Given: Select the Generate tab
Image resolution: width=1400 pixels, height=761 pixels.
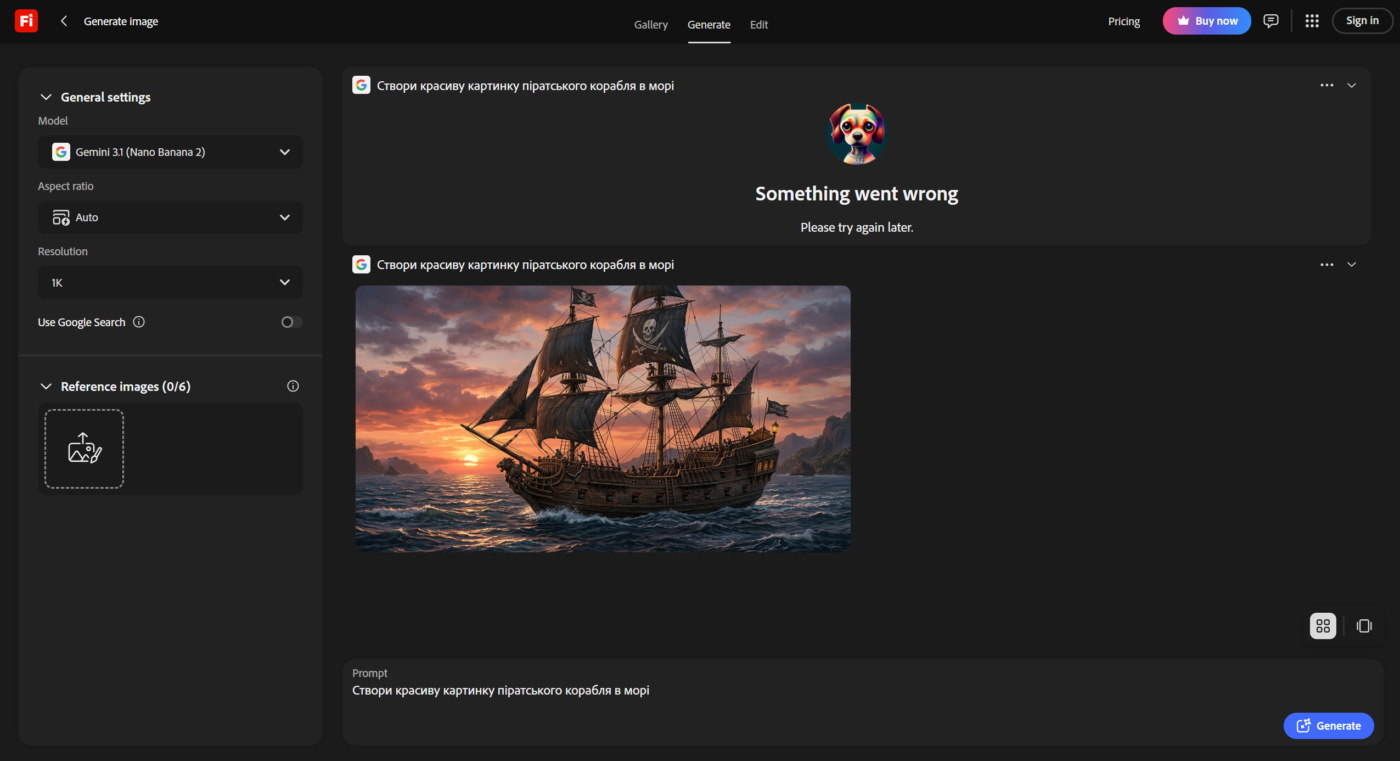Looking at the screenshot, I should [x=709, y=24].
